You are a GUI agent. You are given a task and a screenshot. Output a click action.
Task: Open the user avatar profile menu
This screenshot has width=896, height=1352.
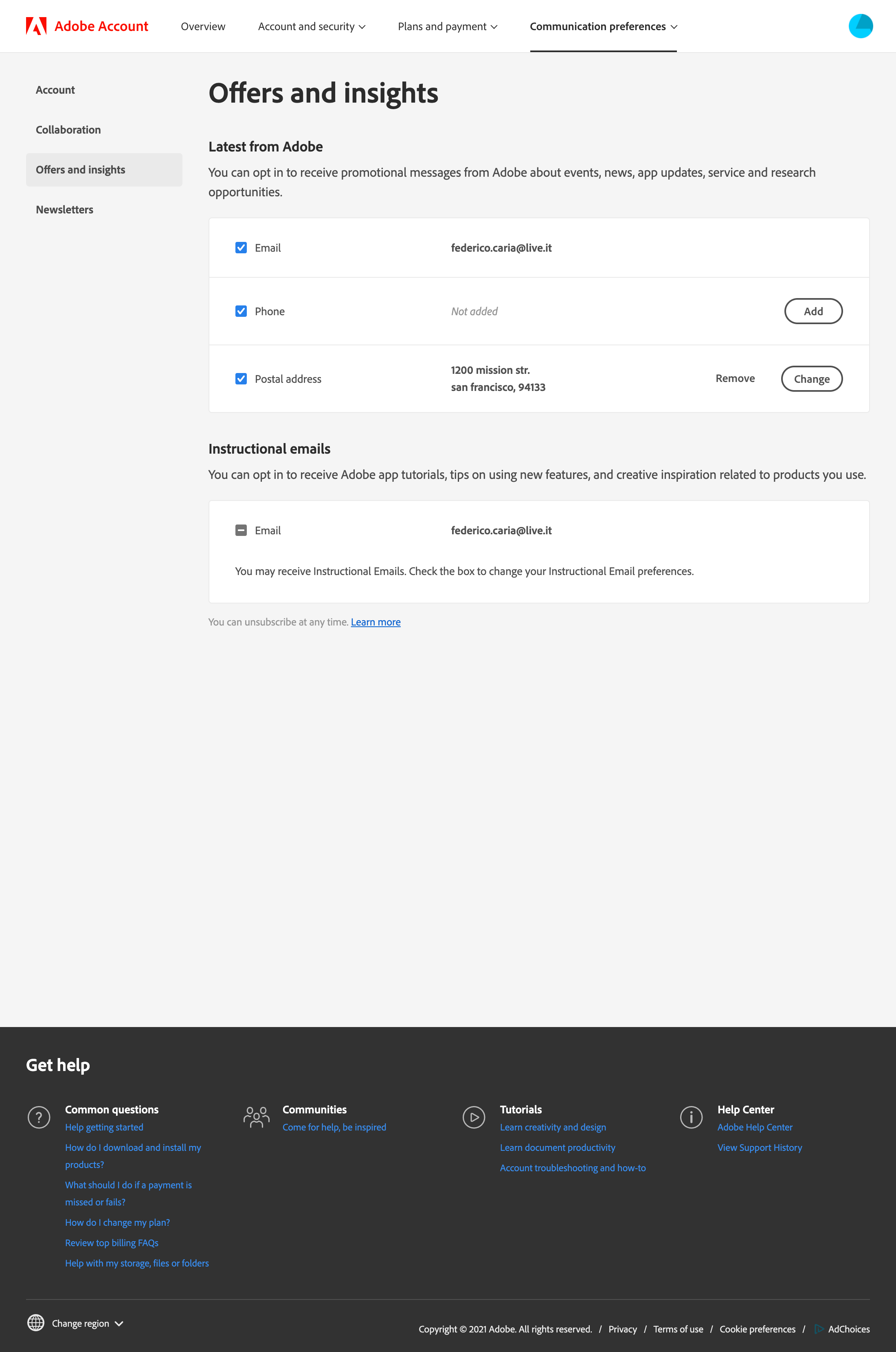tap(860, 26)
